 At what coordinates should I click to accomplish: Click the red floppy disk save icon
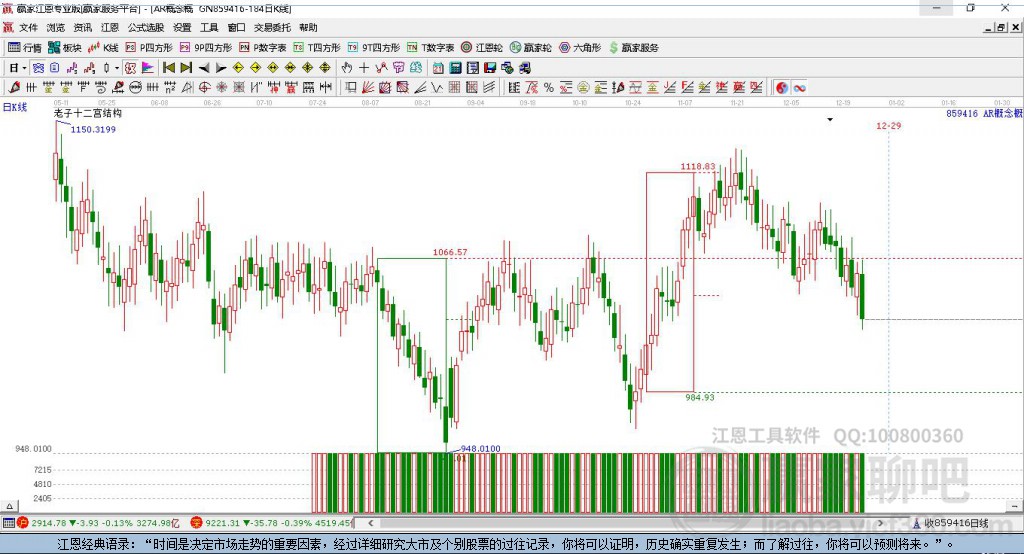coord(490,67)
